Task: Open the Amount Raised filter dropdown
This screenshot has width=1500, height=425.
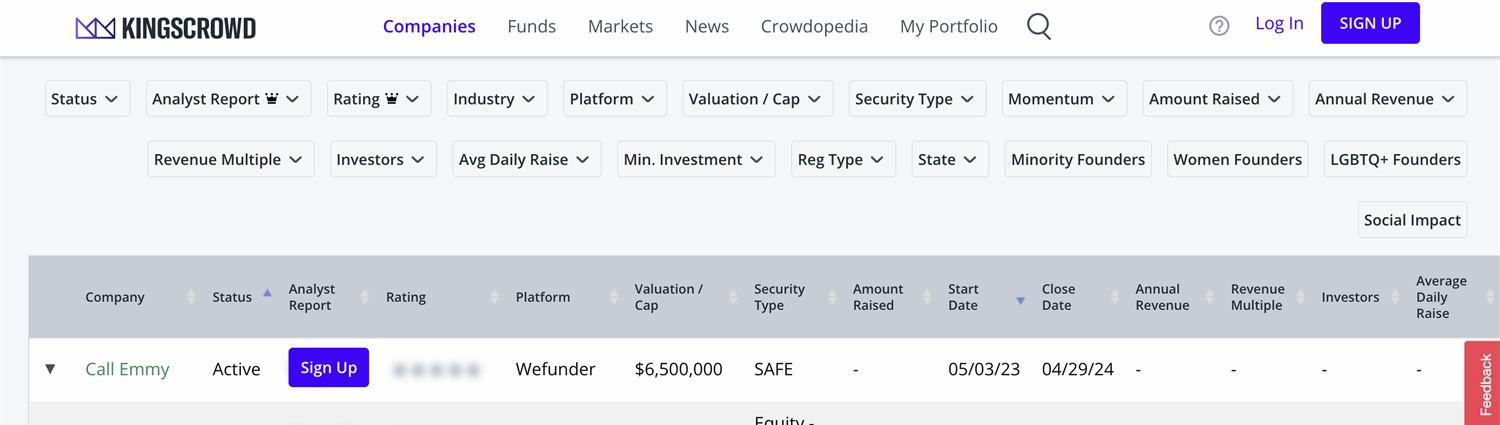Action: [x=1218, y=99]
